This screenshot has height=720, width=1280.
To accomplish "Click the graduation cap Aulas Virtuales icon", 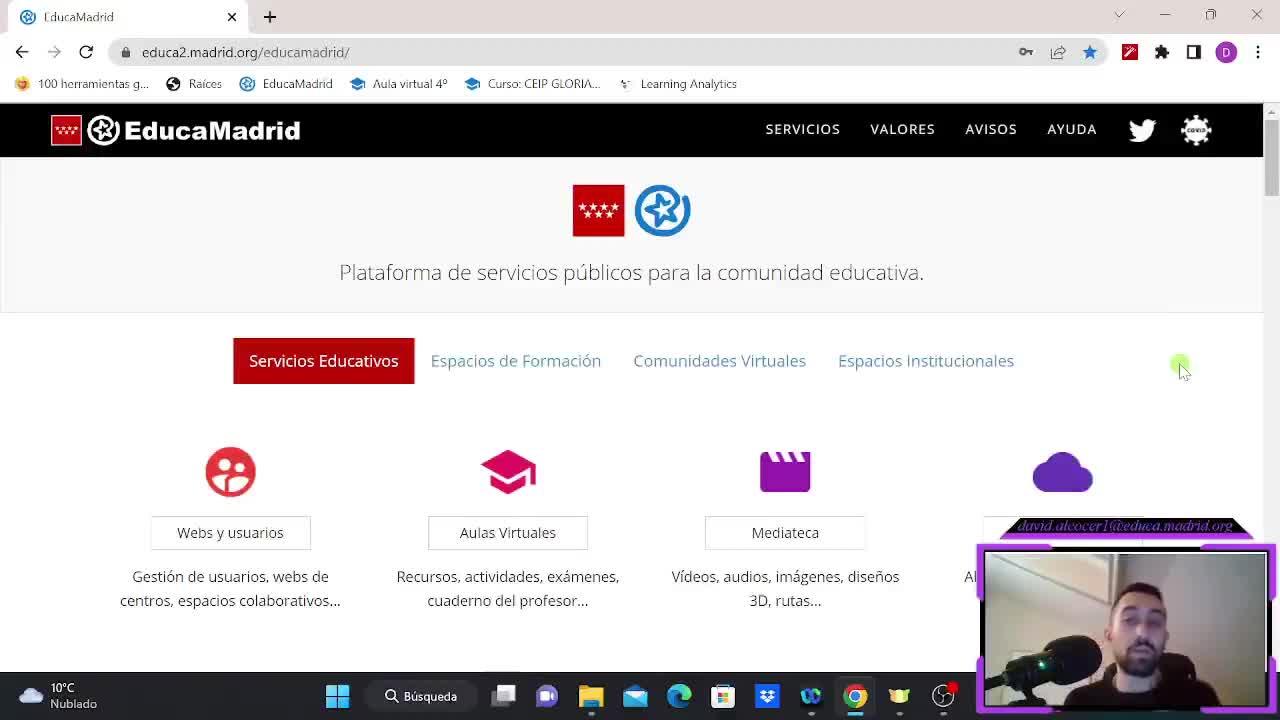I will (x=508, y=472).
